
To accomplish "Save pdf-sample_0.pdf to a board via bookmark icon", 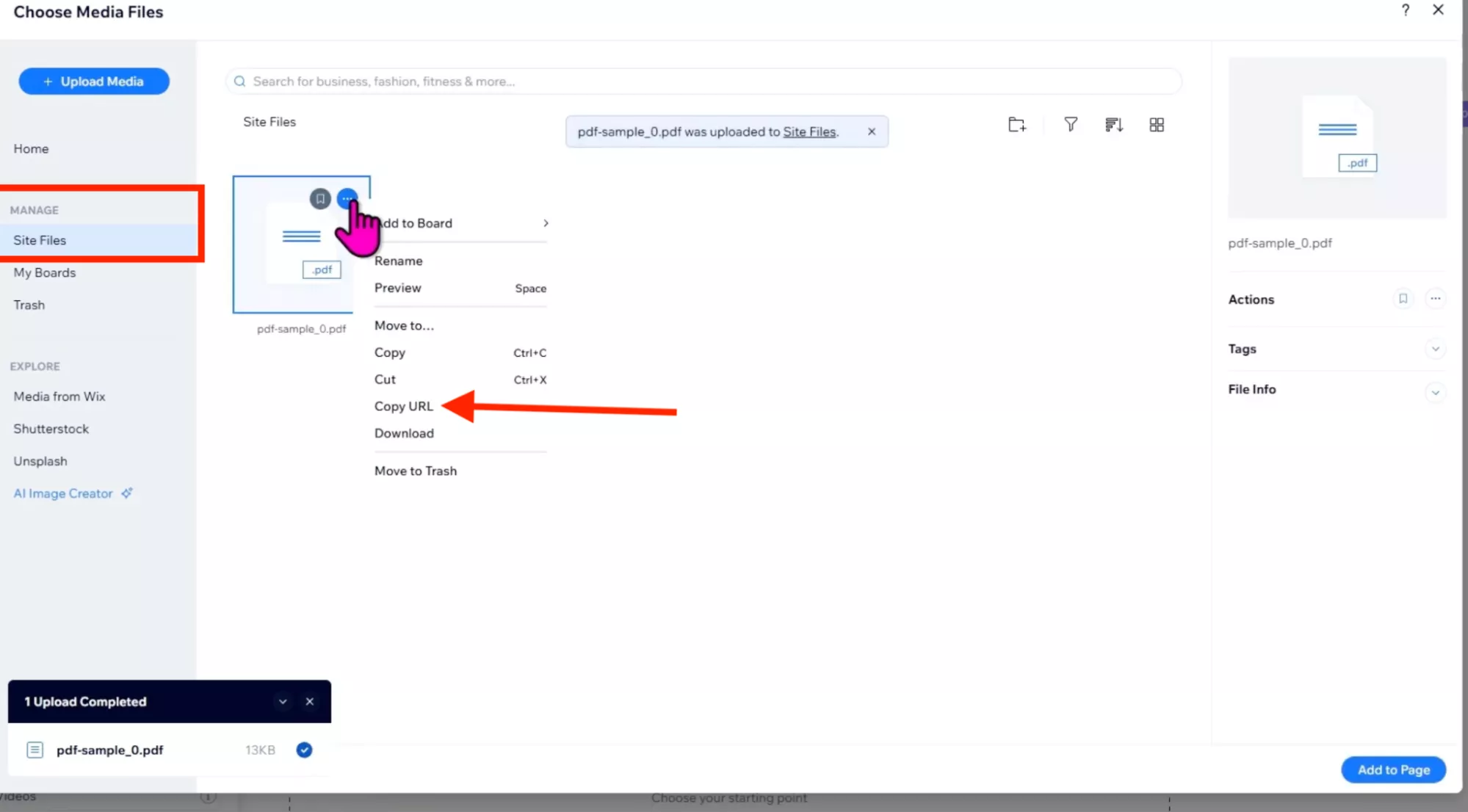I will click(x=1403, y=299).
